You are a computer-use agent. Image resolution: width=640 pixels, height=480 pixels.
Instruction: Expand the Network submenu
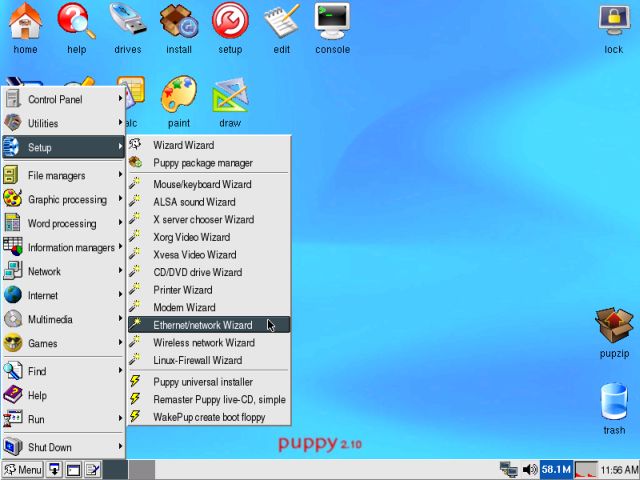point(63,271)
